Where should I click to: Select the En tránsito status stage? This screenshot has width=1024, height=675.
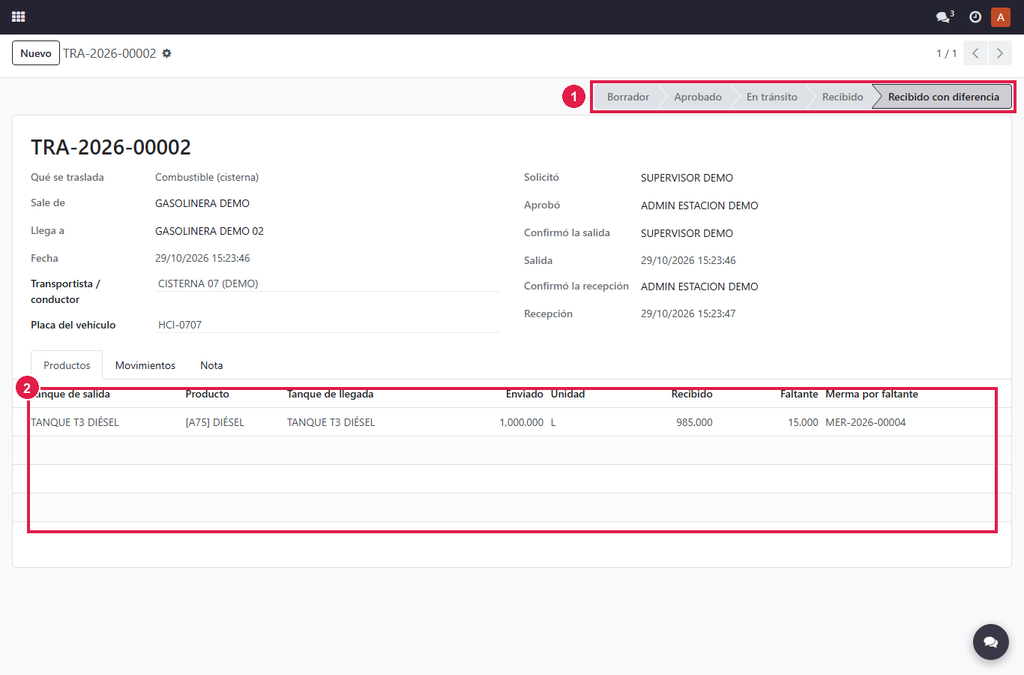coord(771,97)
